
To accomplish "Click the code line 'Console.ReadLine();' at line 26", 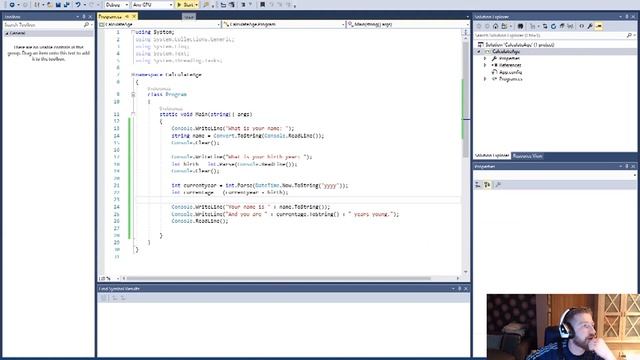I will [x=200, y=221].
